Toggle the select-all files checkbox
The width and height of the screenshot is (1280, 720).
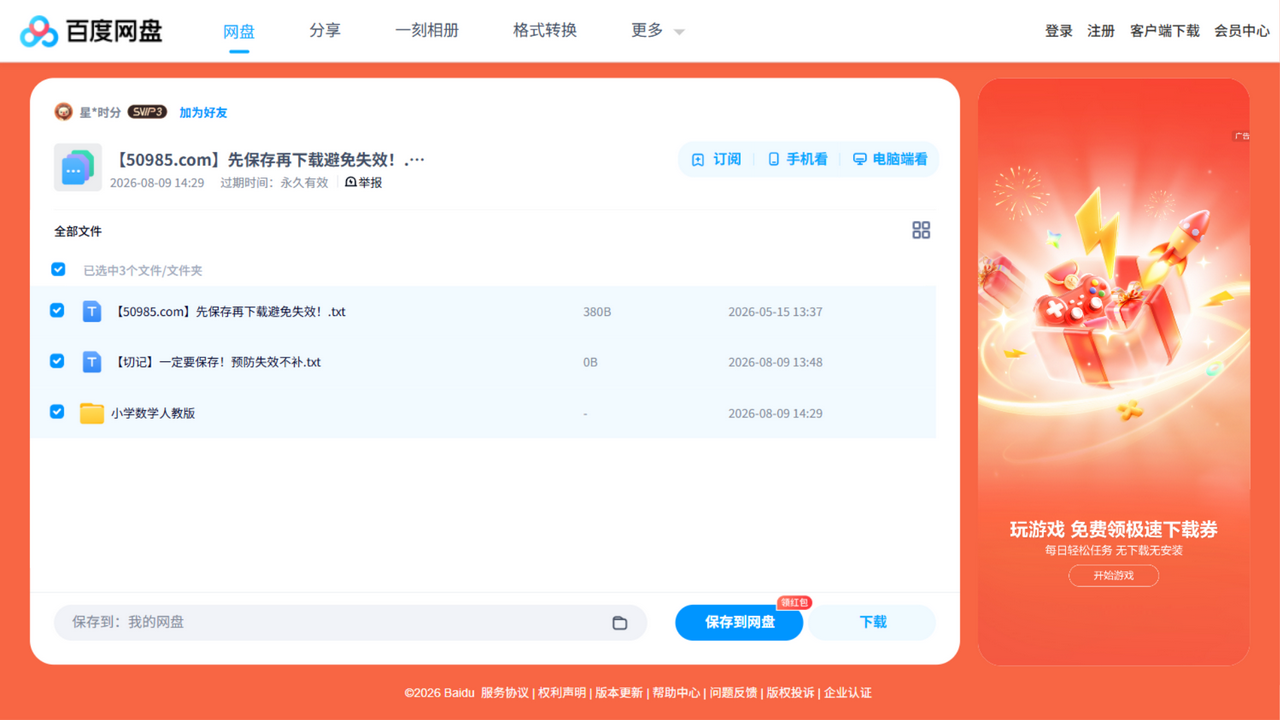click(x=58, y=269)
